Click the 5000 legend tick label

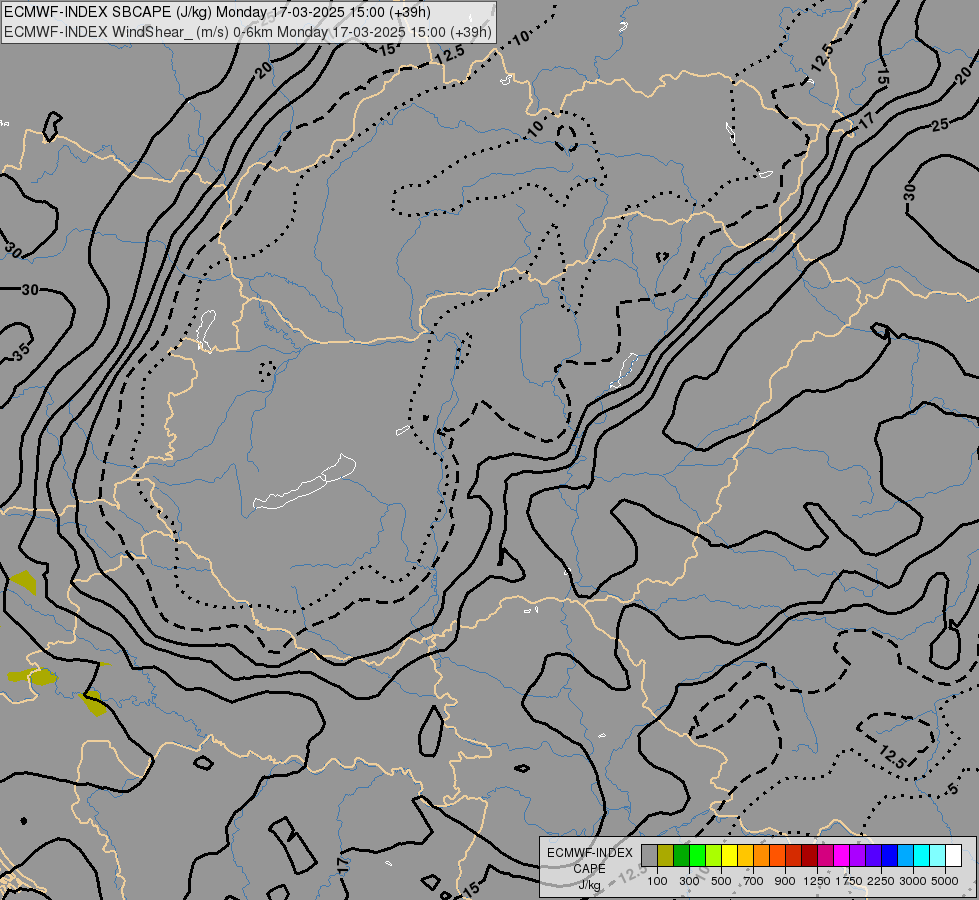point(945,881)
